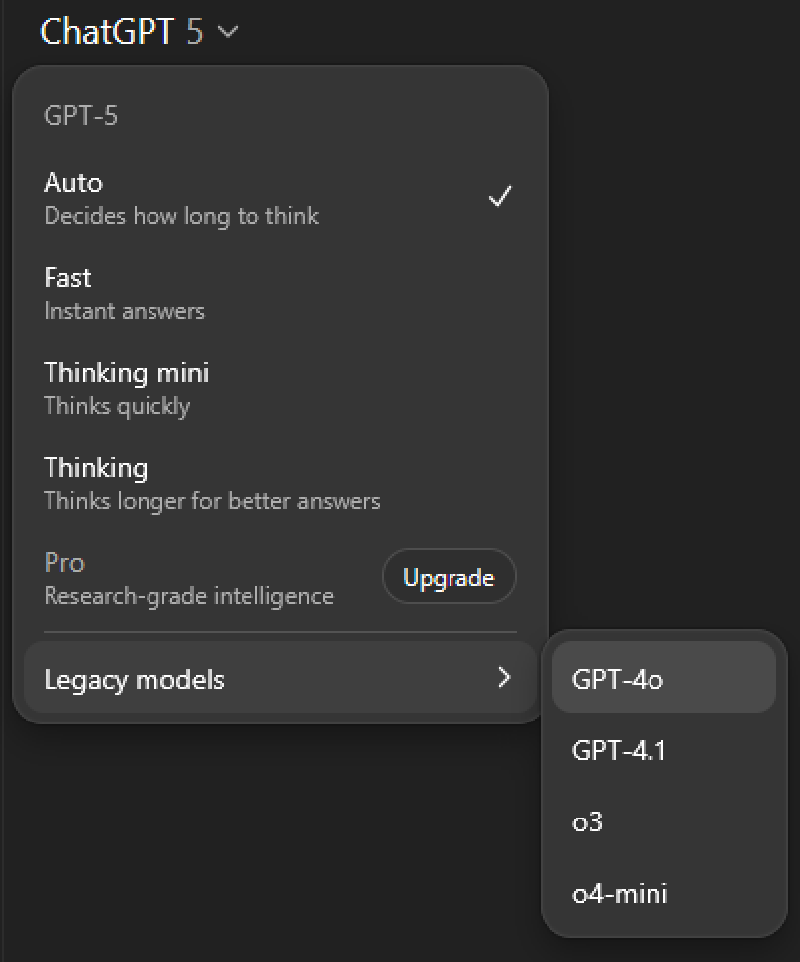Select Fast mode for instant answers
Viewport: 800px width, 962px height.
click(x=280, y=294)
